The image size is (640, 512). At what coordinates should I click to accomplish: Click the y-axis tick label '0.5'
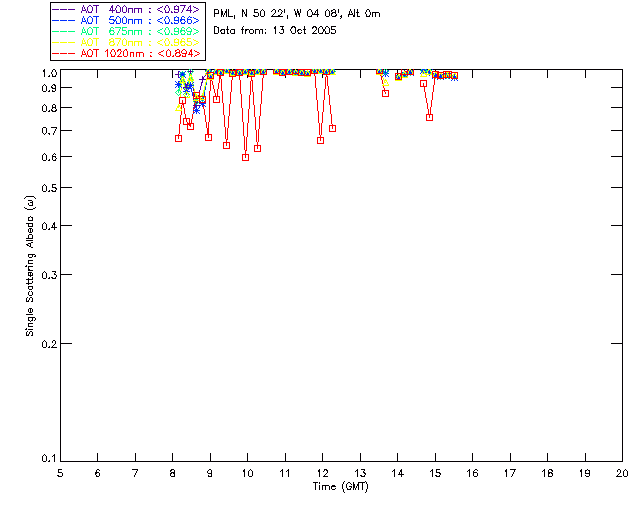coord(49,188)
